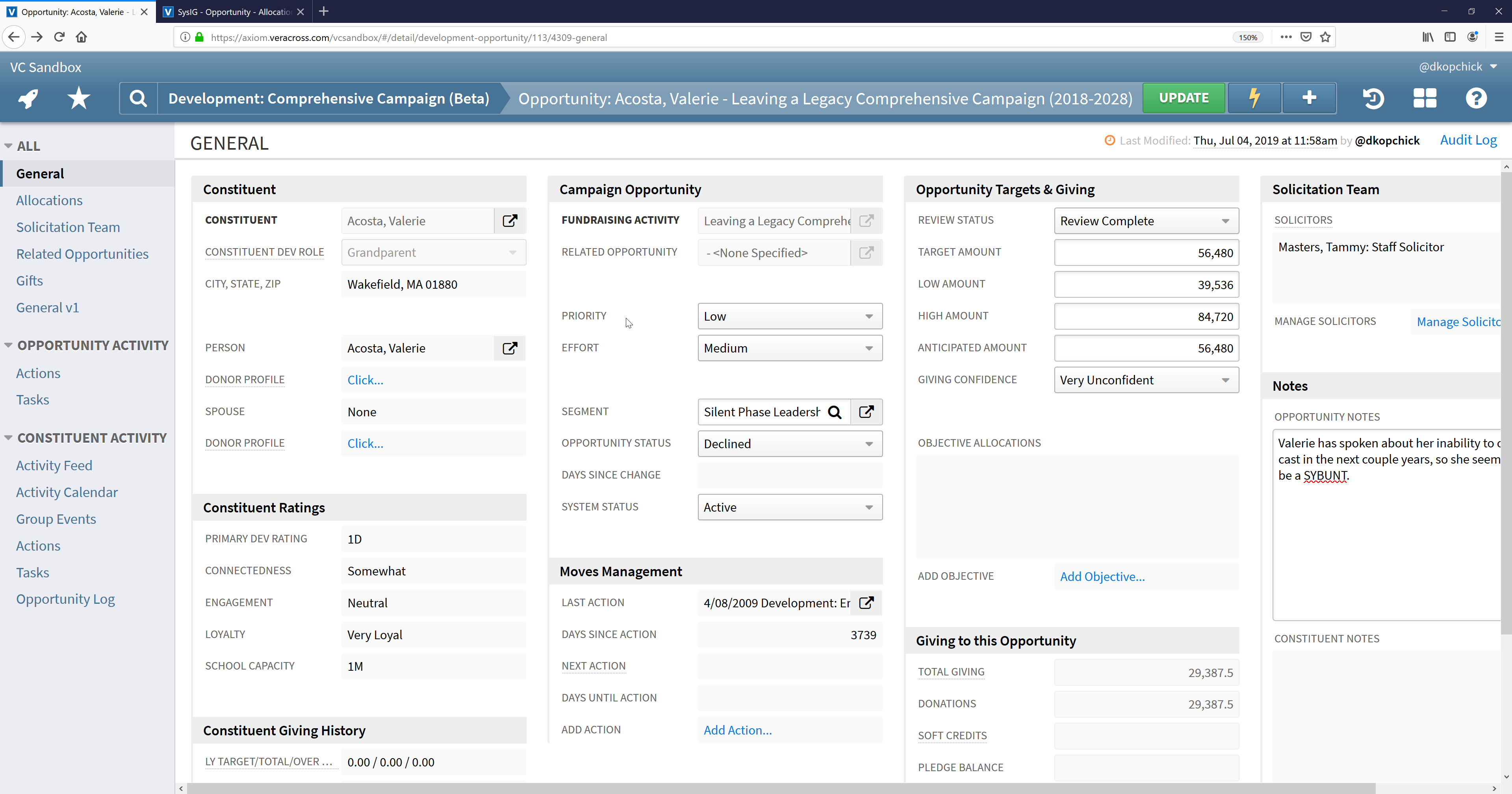Click the rocket launchpad icon
The image size is (1512, 794).
(28, 98)
